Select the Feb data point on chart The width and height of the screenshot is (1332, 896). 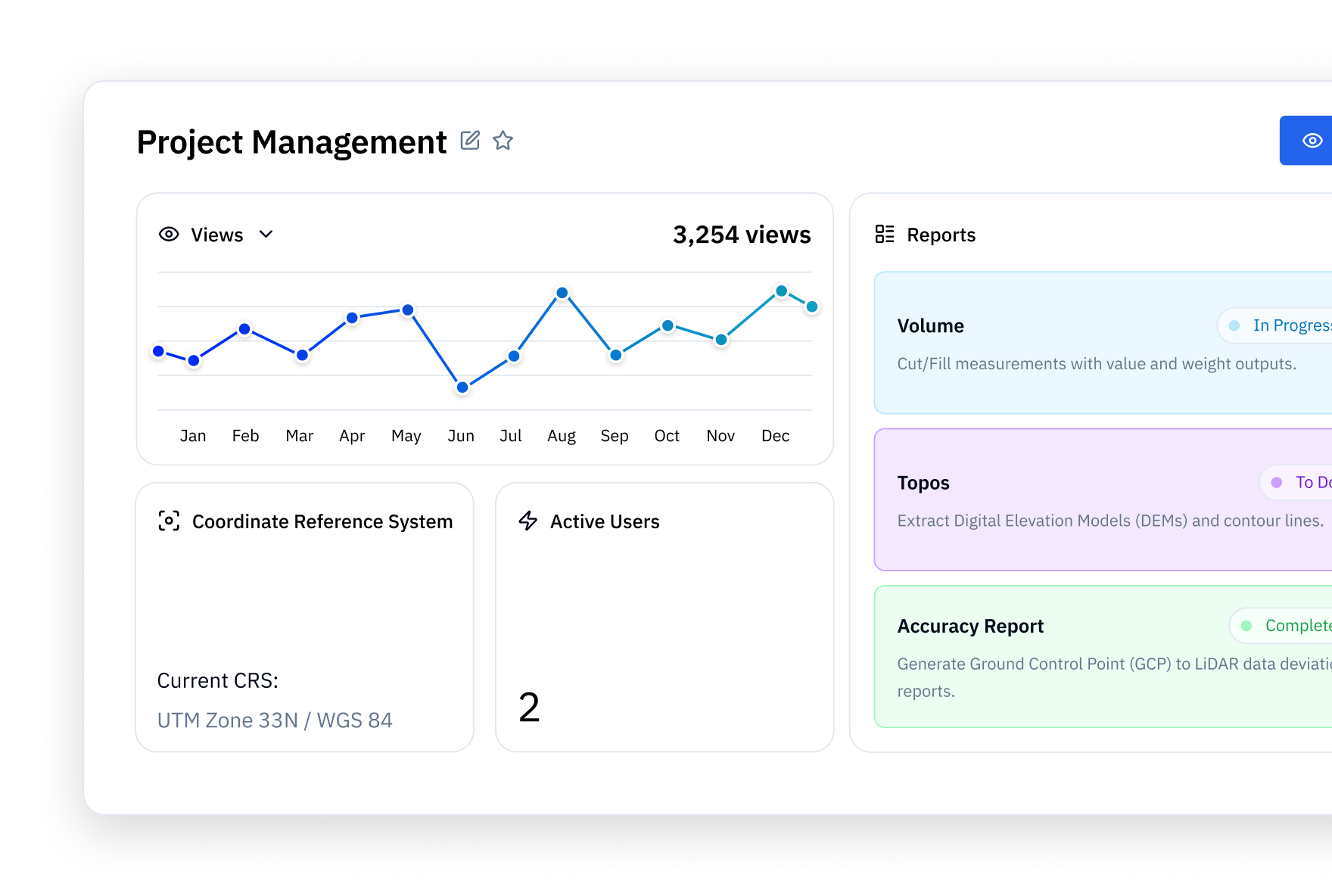244,329
